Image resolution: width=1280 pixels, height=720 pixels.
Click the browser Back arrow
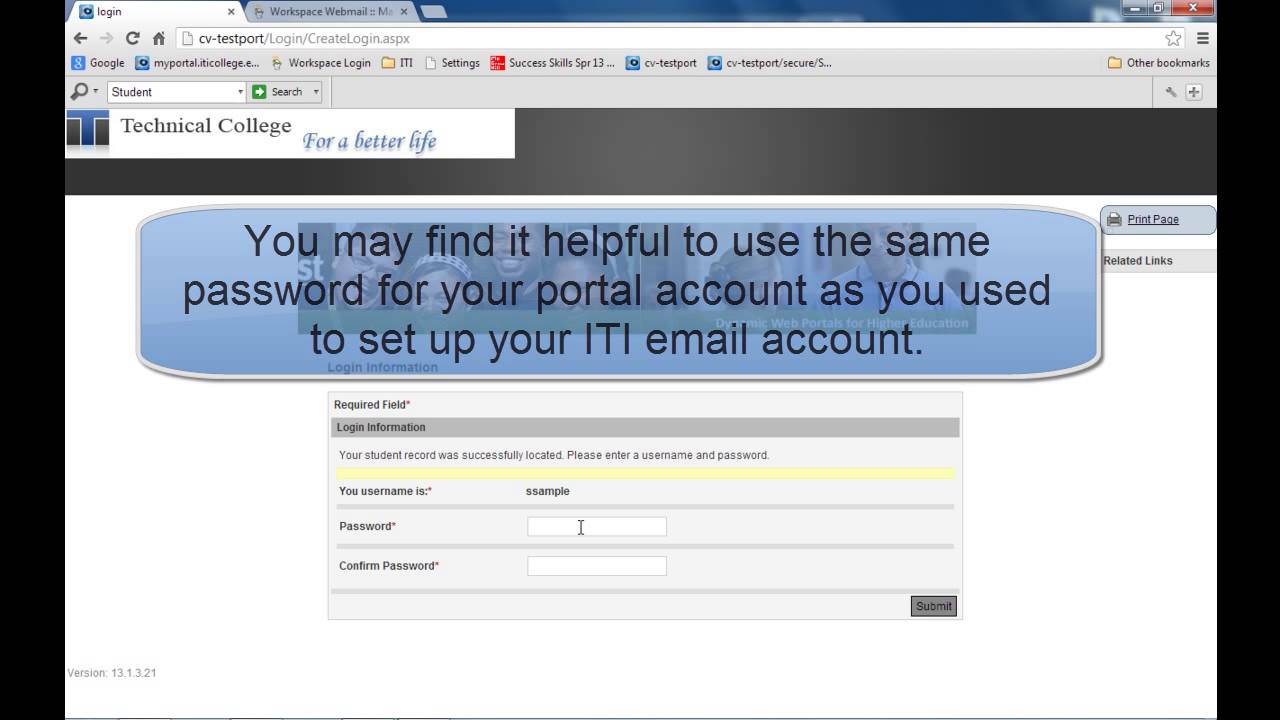tap(81, 38)
